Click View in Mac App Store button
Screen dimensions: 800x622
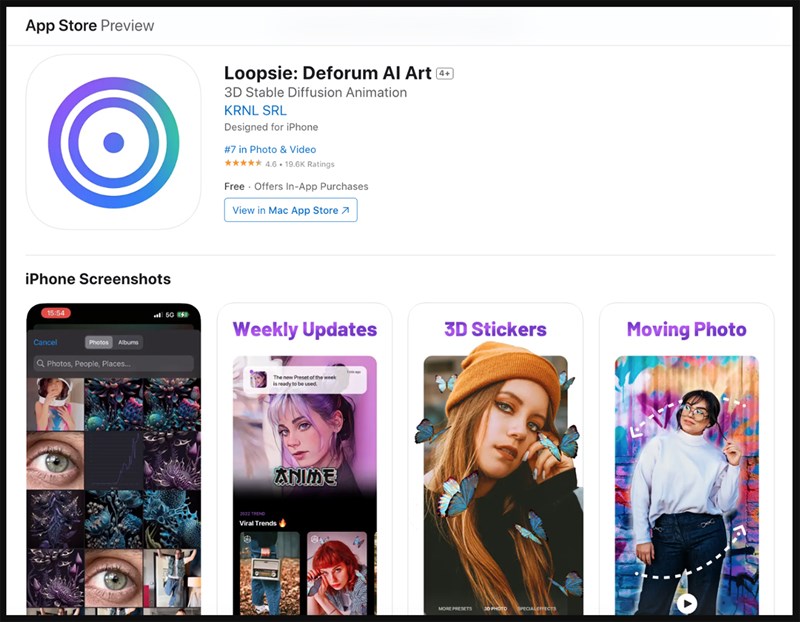[x=291, y=210]
